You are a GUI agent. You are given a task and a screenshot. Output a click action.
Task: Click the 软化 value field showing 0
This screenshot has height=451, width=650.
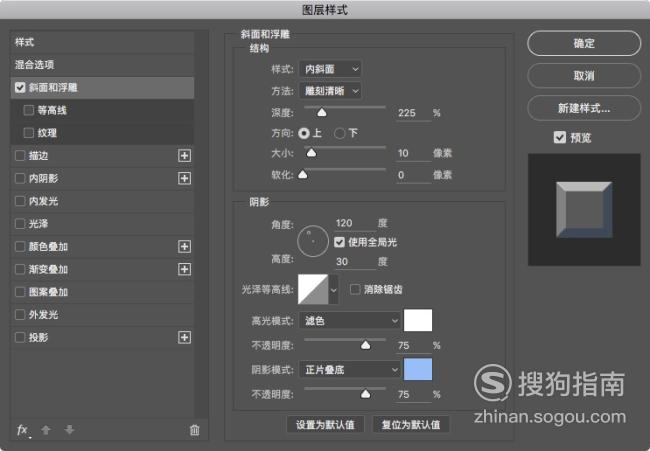pos(413,175)
